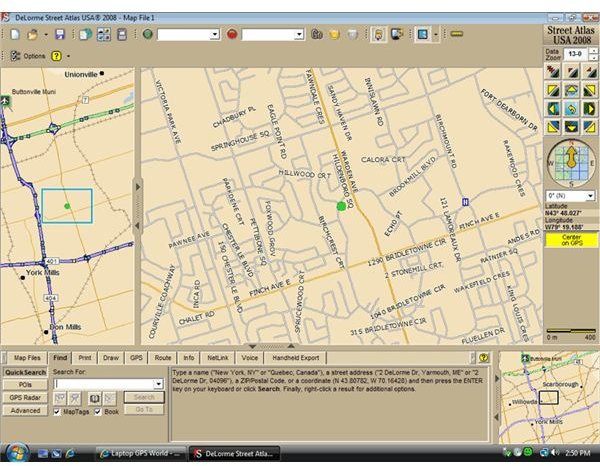Screen dimensions: 600x466
Task: Click the monitor display toolbar icon
Action: [x=397, y=34]
